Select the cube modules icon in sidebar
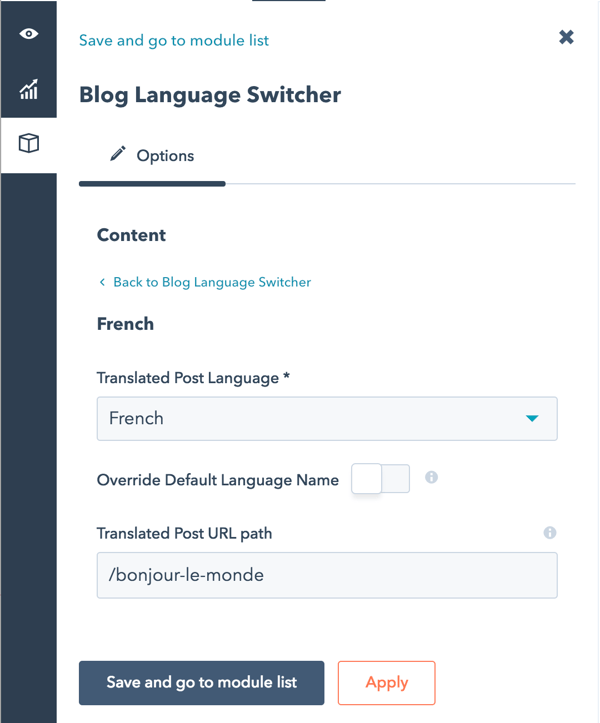Viewport: 600px width, 723px height. [x=29, y=144]
